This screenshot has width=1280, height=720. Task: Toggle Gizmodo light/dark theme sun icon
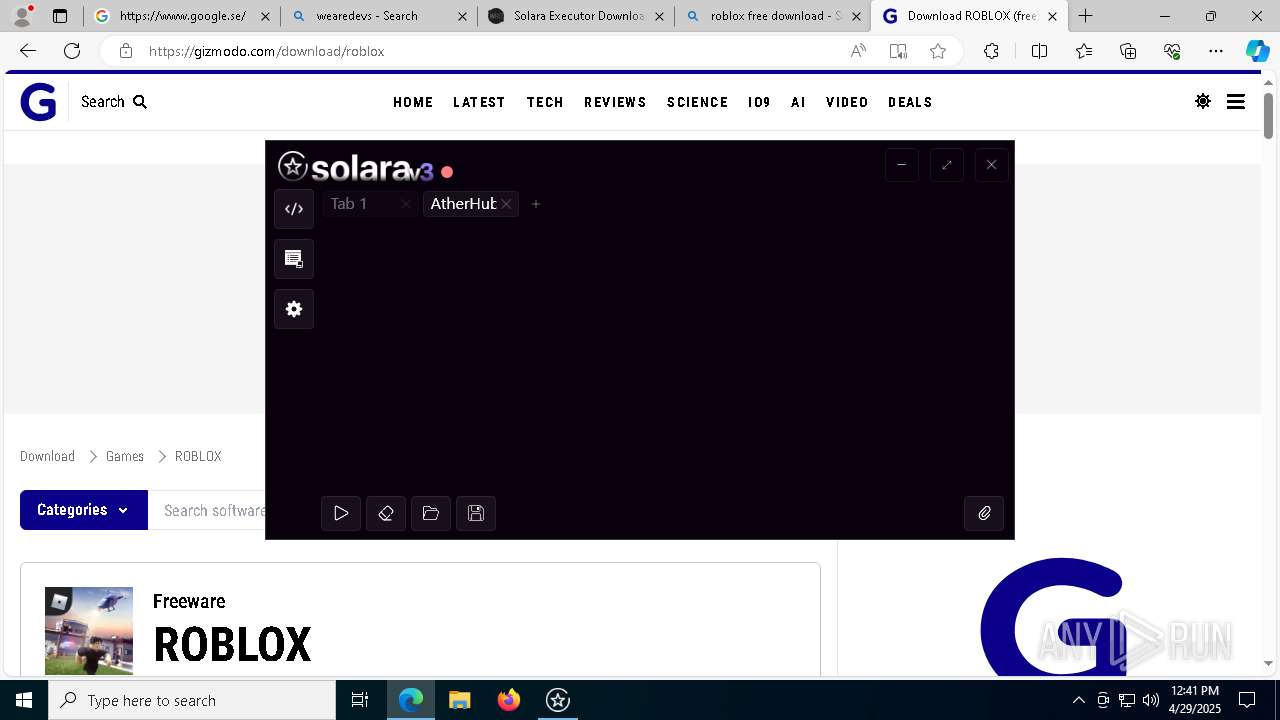1203,101
